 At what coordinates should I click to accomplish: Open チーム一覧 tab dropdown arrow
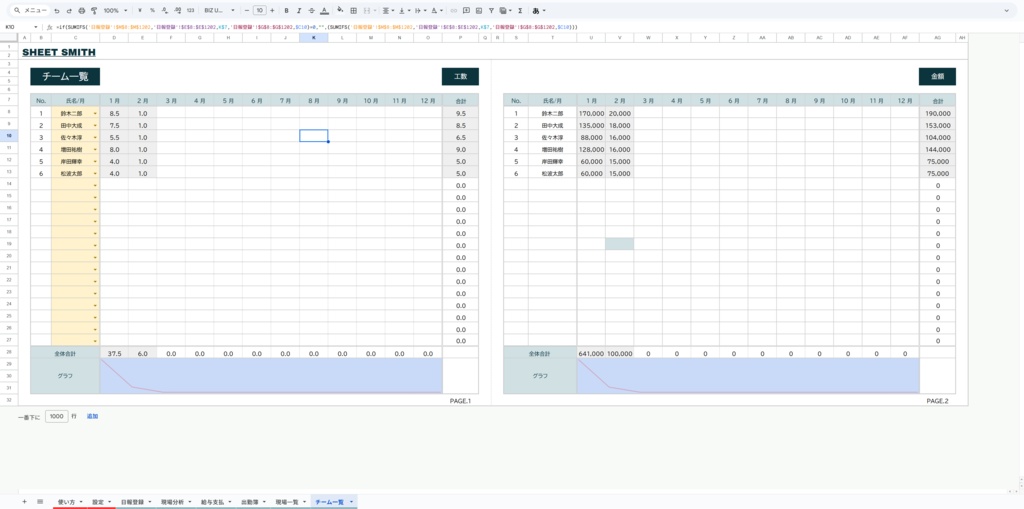(351, 502)
